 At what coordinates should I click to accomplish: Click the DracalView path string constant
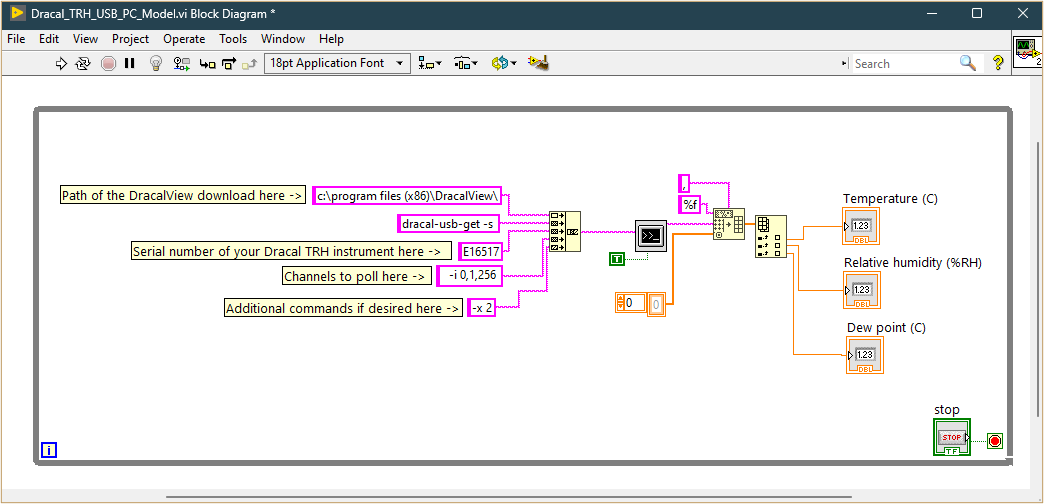click(407, 196)
